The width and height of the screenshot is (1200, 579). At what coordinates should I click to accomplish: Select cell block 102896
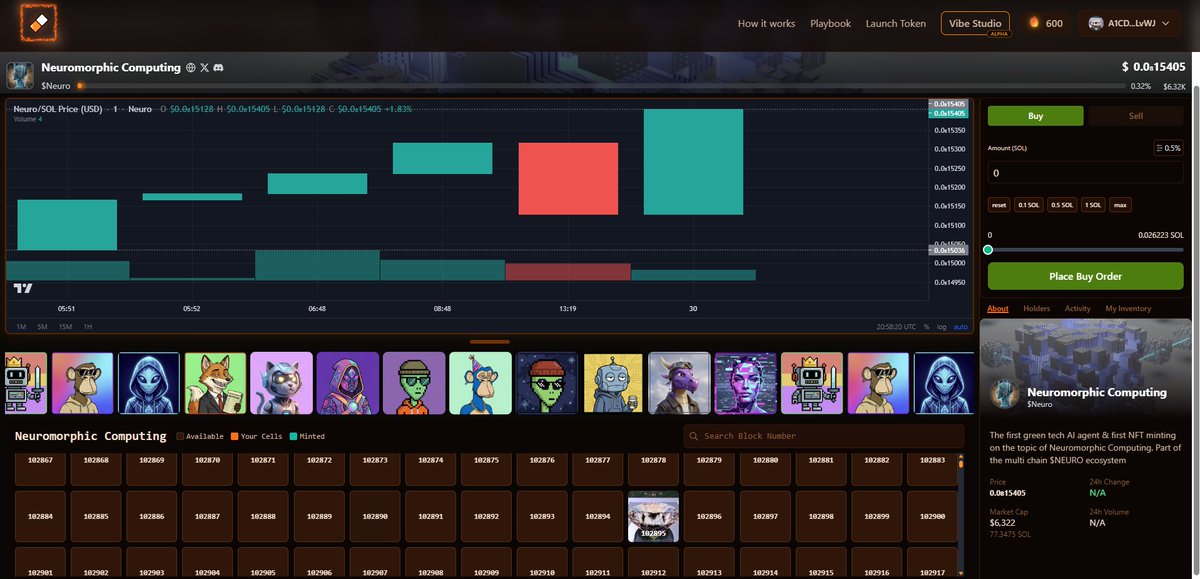tap(709, 516)
